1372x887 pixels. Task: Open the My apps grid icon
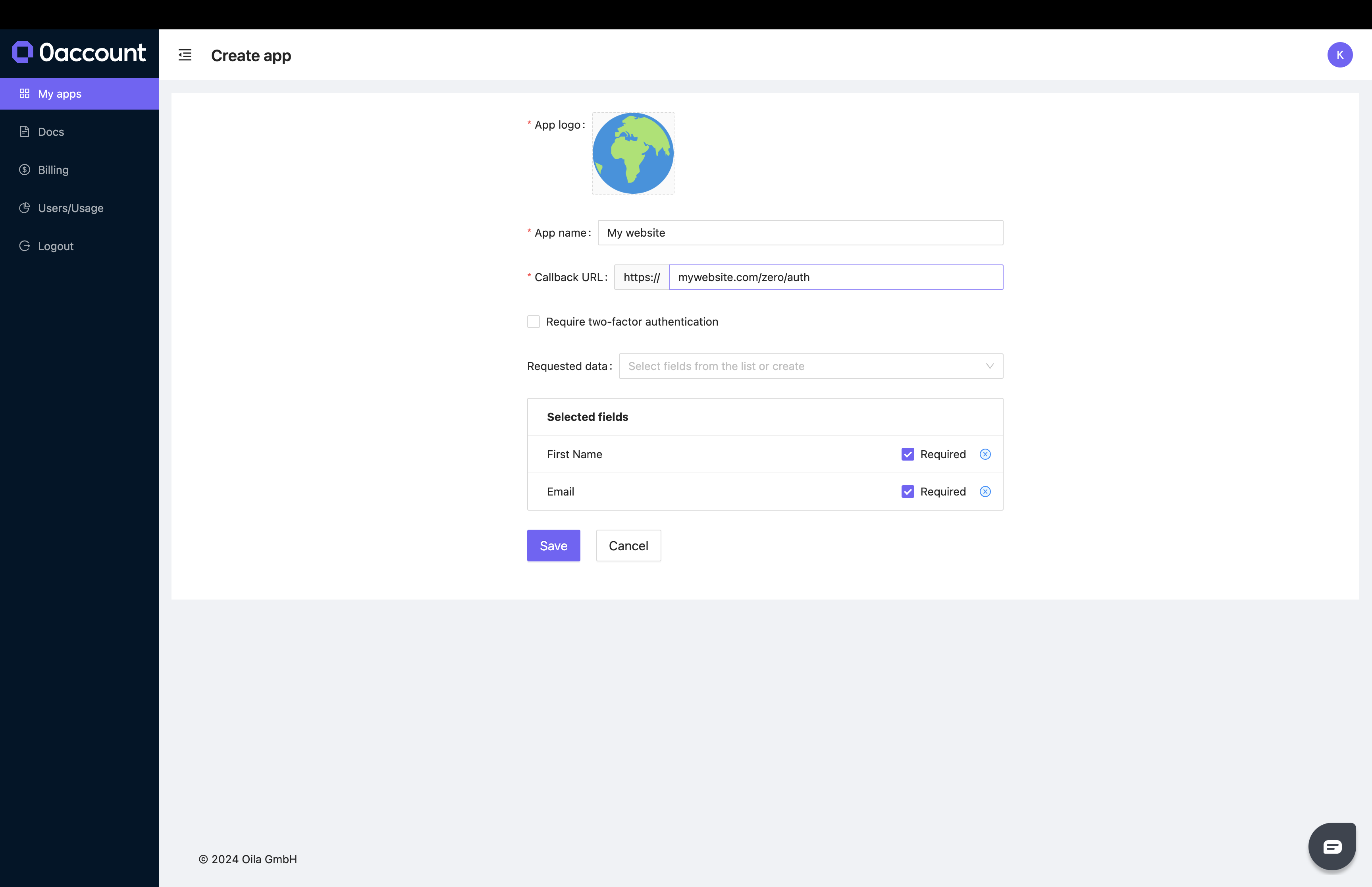tap(25, 93)
